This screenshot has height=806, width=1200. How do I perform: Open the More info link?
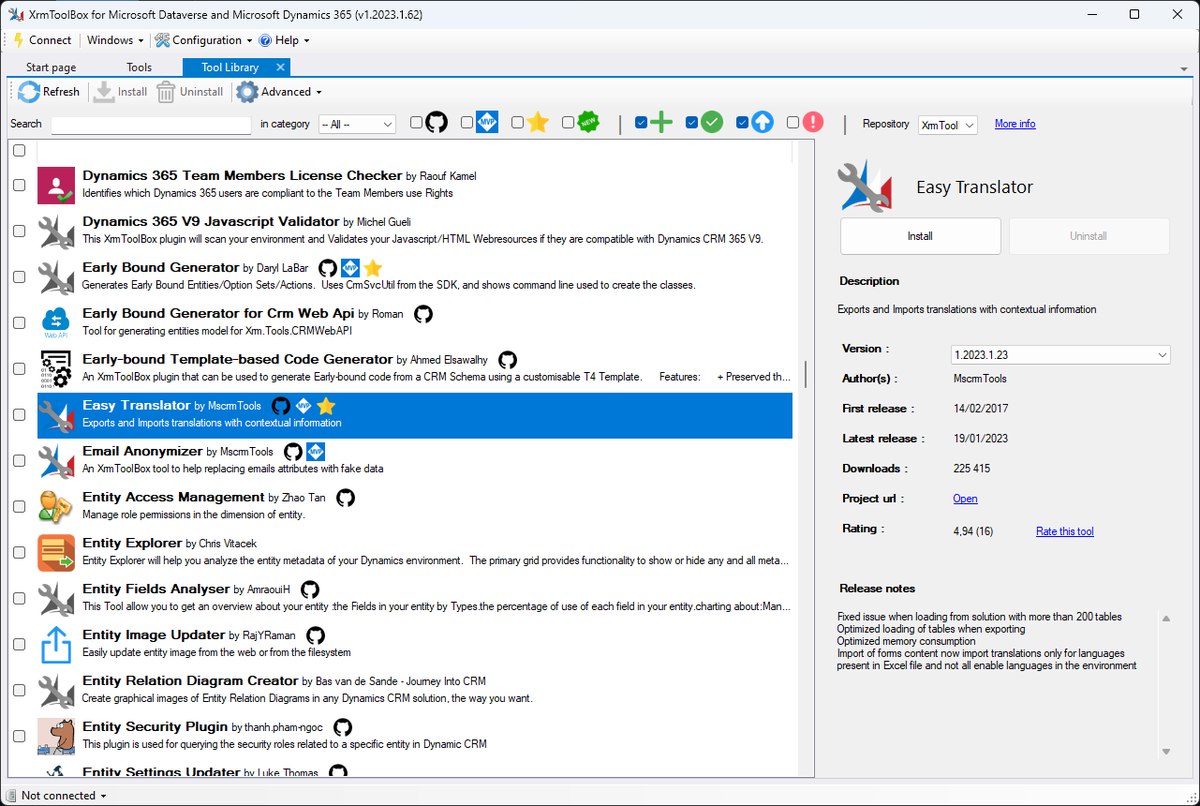click(1015, 124)
